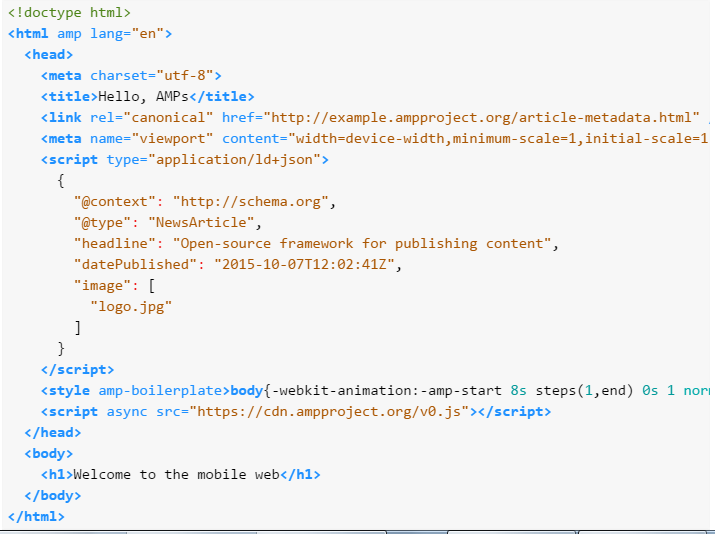Click the async attribute of script tag
The height and width of the screenshot is (534, 715).
(127, 411)
